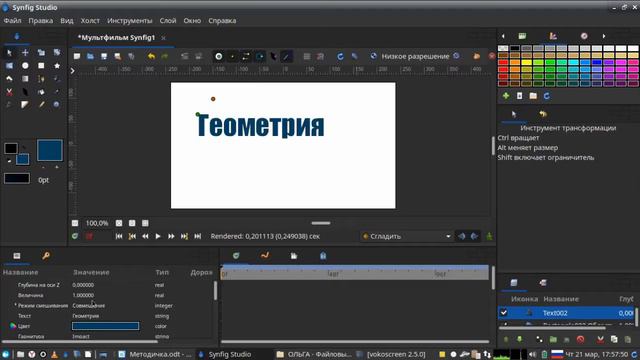Toggle handle display for position ducks

[x=219, y=56]
